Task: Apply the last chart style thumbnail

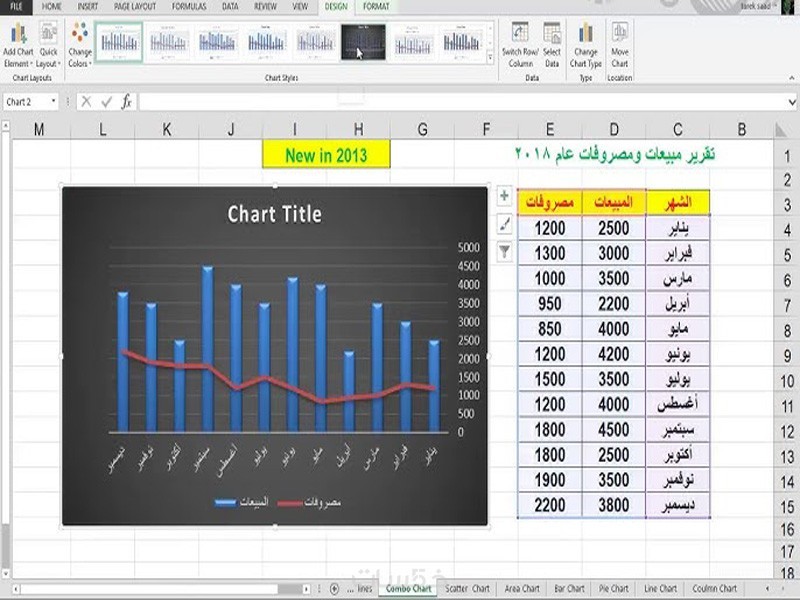Action: point(461,42)
